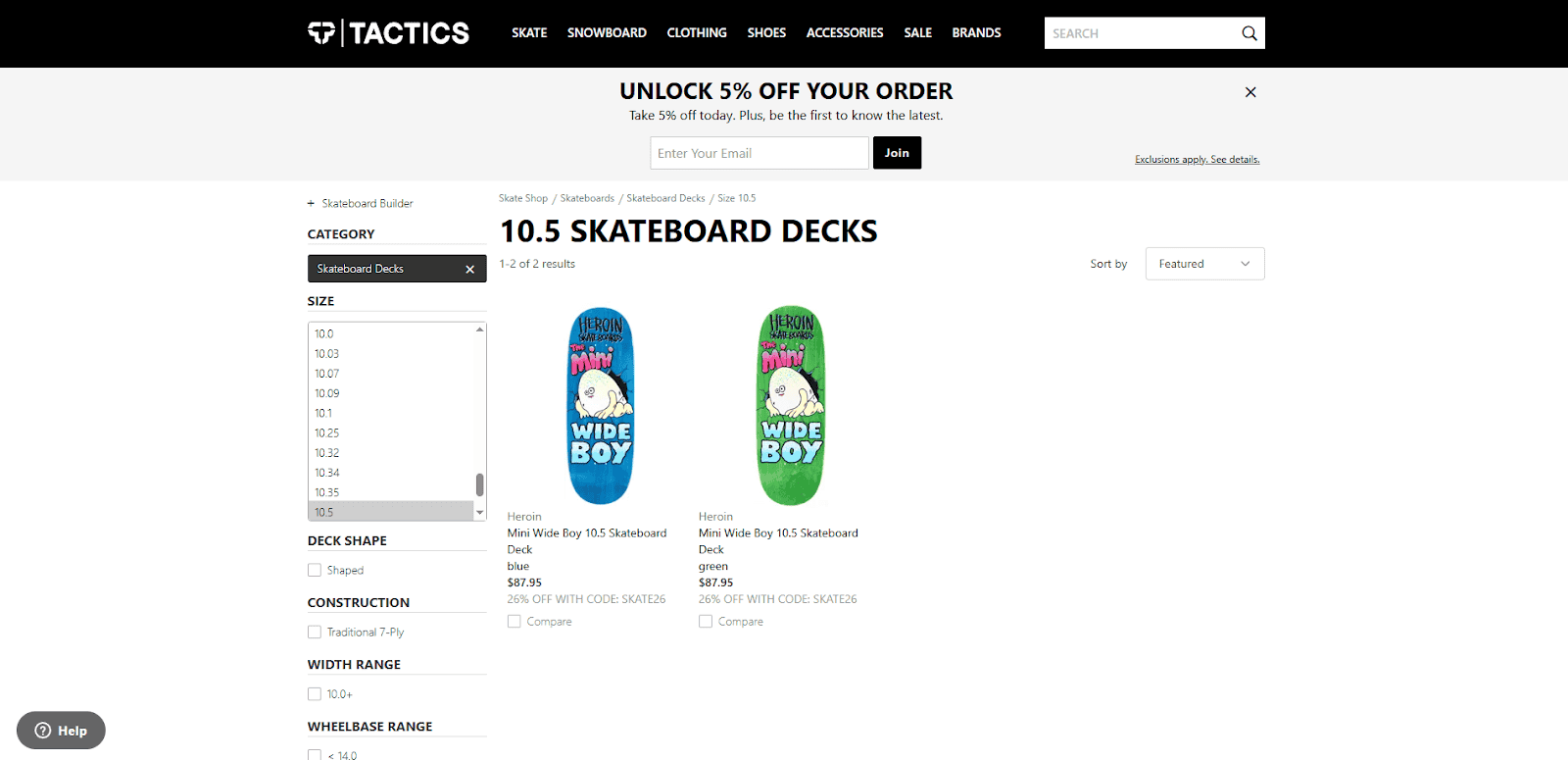Remove the Skateboard Decks filter chip
This screenshot has height=760, width=1568.
(469, 268)
